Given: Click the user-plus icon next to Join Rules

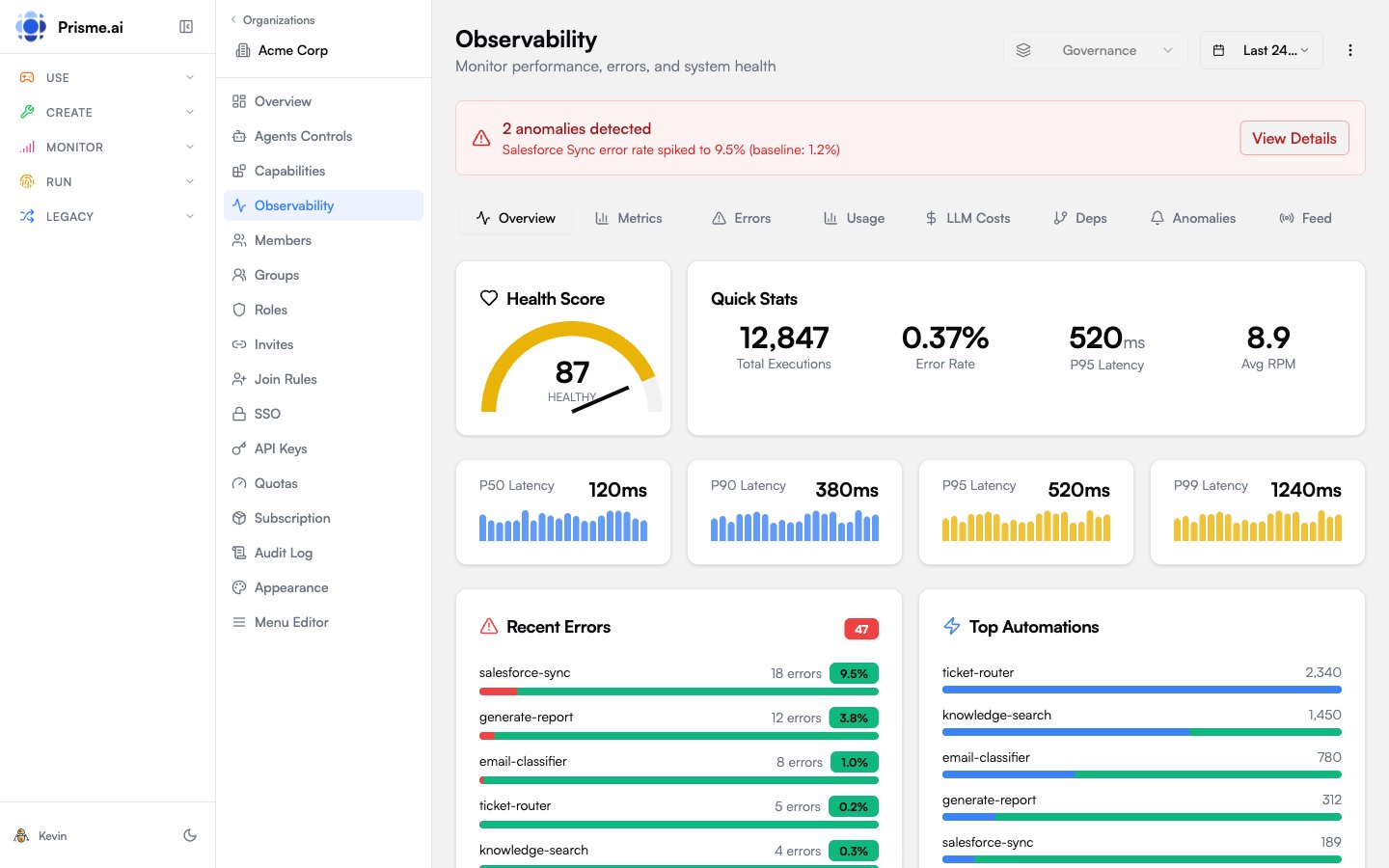Looking at the screenshot, I should click(239, 379).
